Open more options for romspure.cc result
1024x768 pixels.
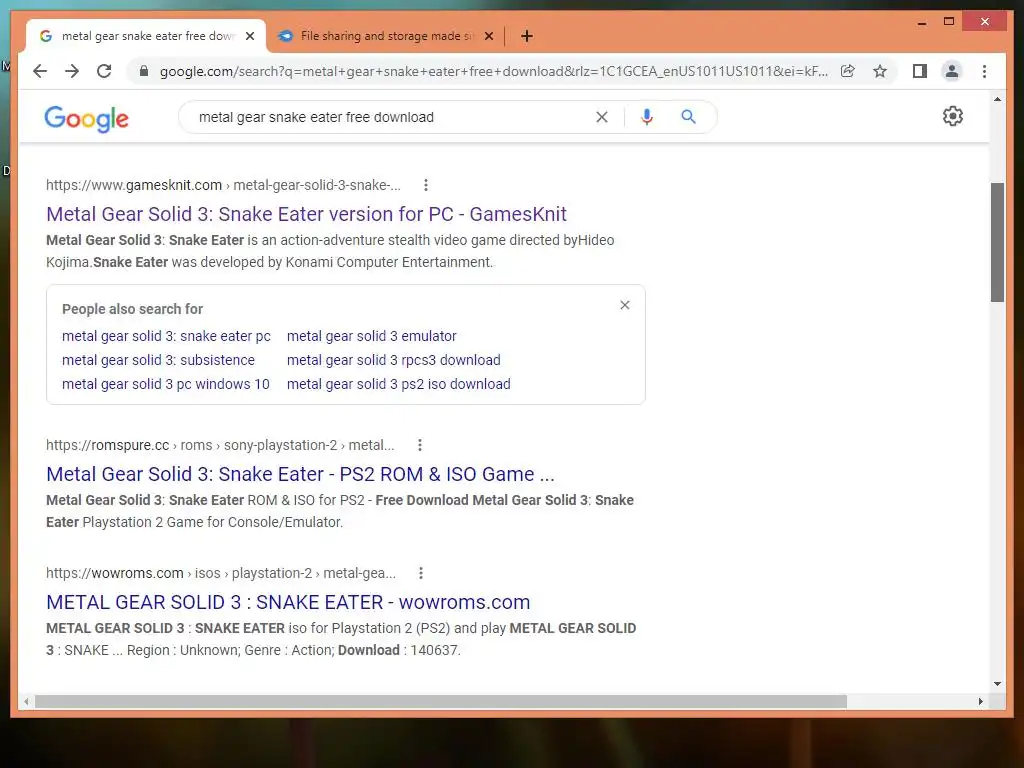pos(420,445)
